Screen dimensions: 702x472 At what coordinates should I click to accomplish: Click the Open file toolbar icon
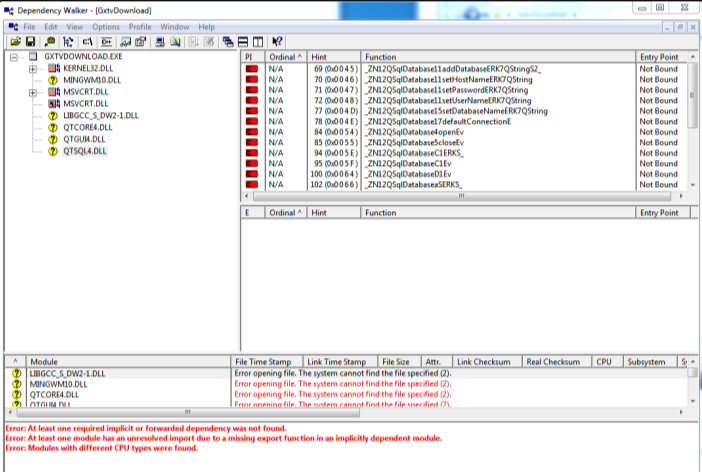point(15,42)
